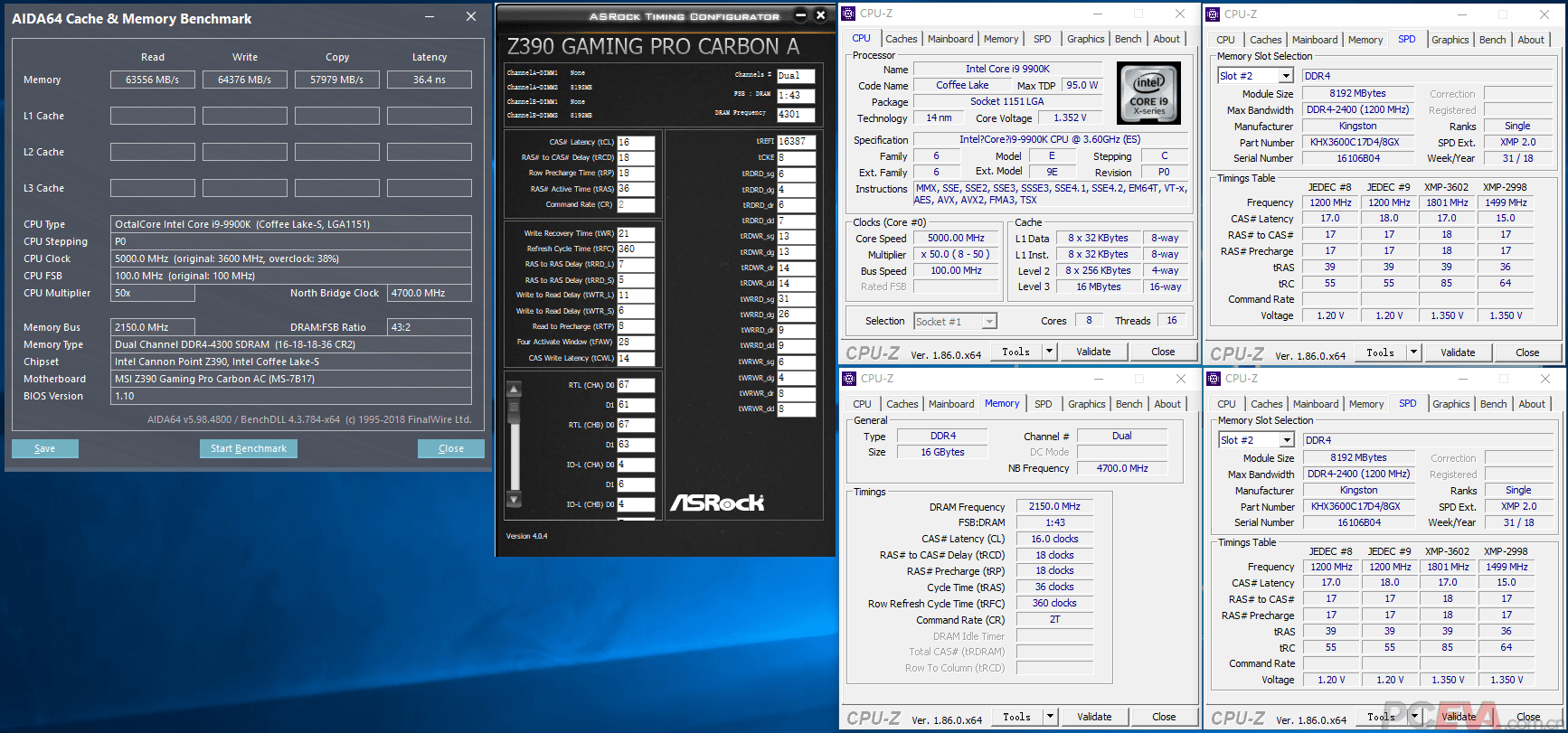Click the Memory Latency value 36.4 ns

[430, 80]
